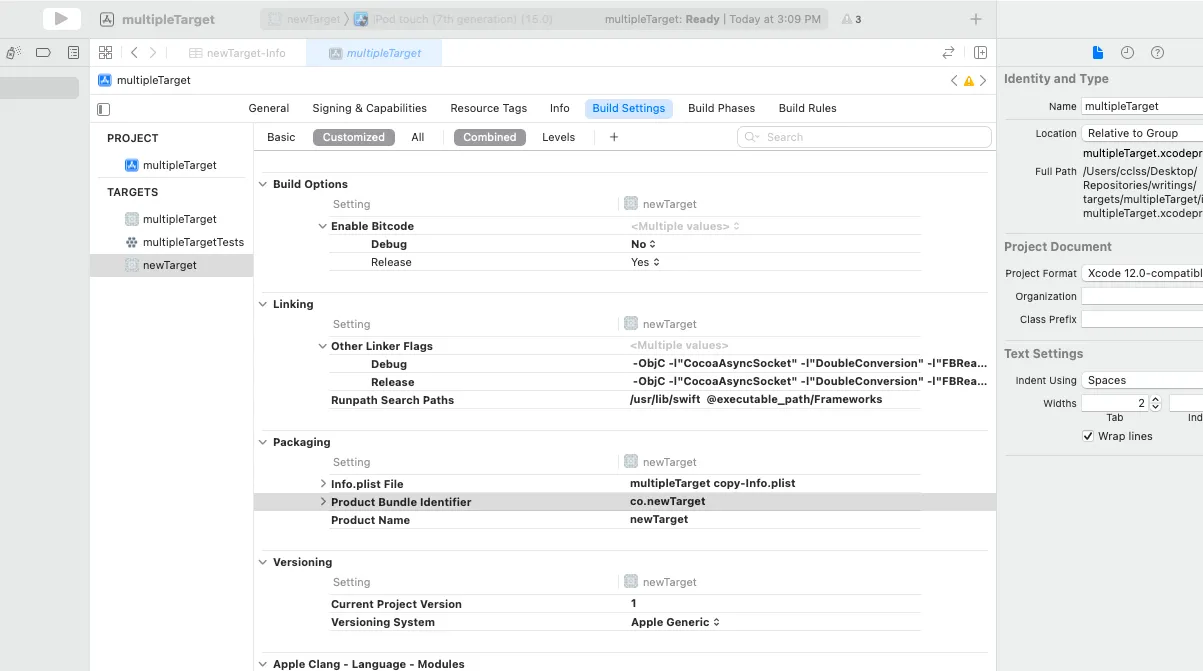Jump to the previous issue chevron

954,81
